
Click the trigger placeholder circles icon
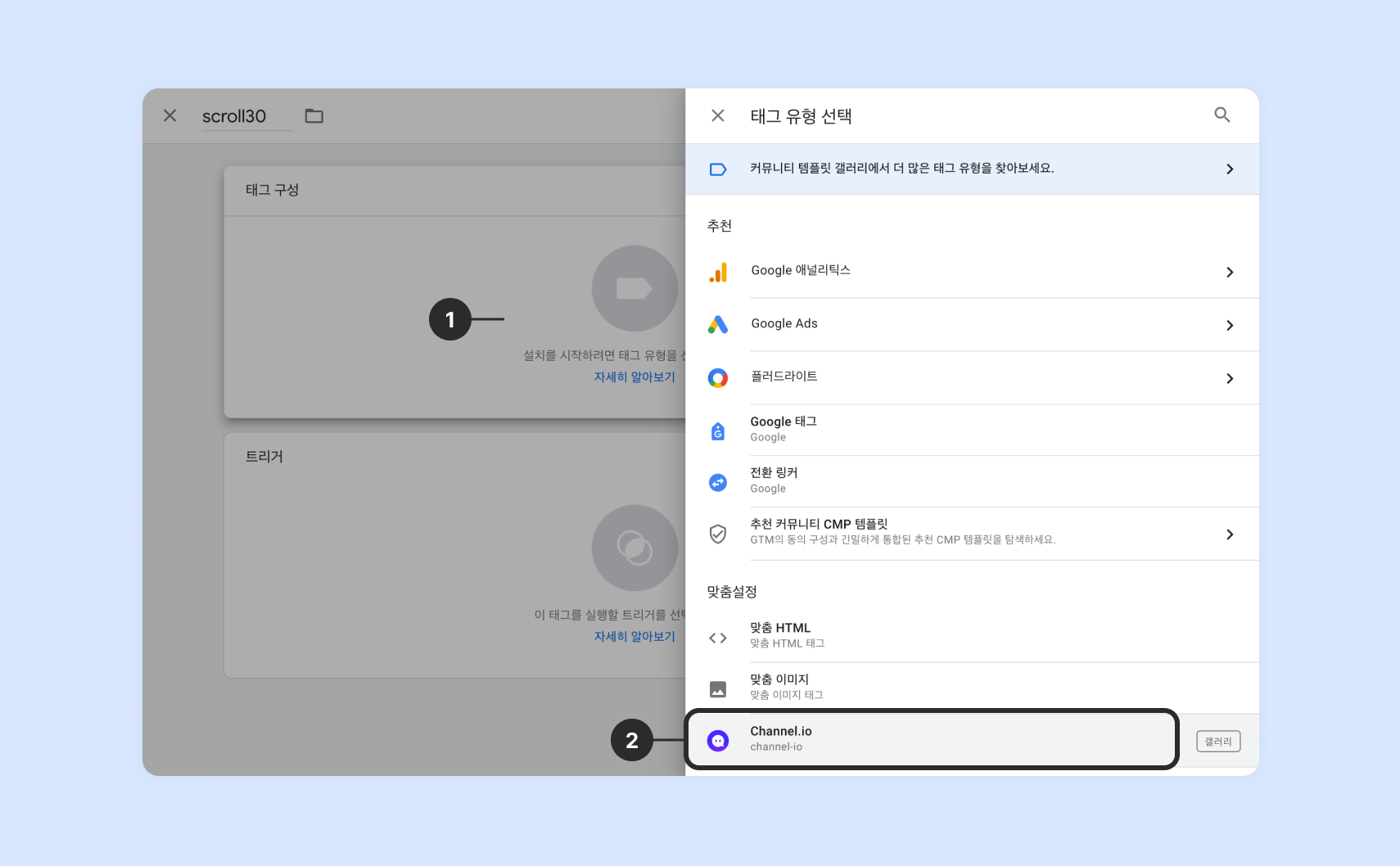point(635,548)
